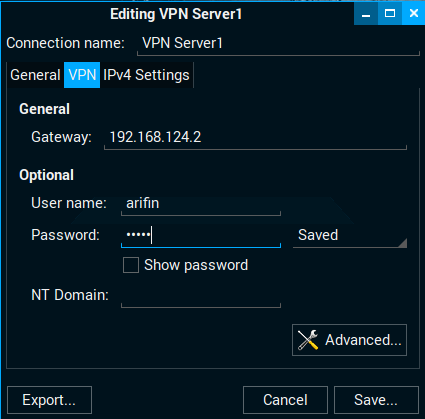
Task: Enable the Show password checkbox
Action: point(131,265)
